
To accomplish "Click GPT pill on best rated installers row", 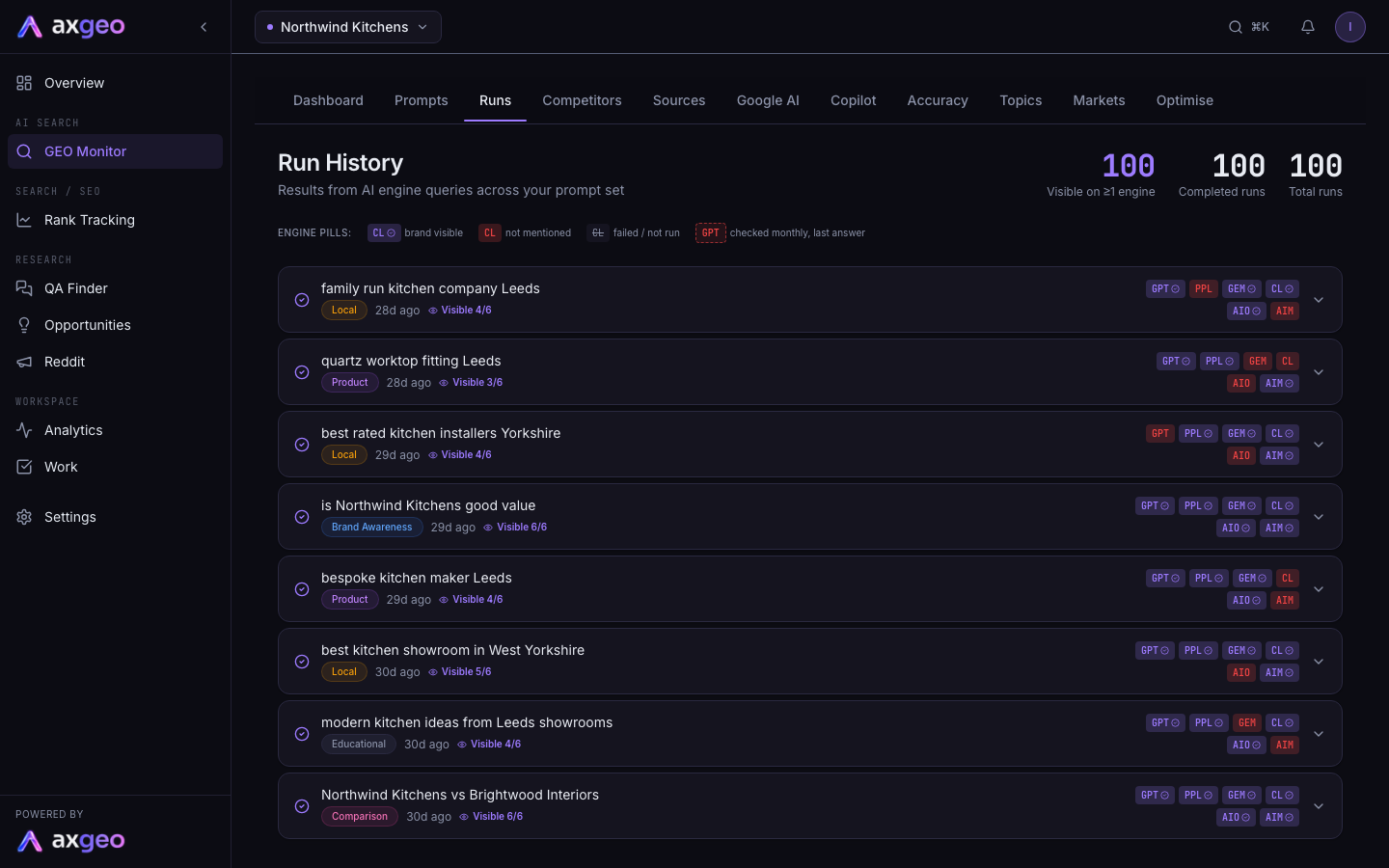I will pos(1160,433).
